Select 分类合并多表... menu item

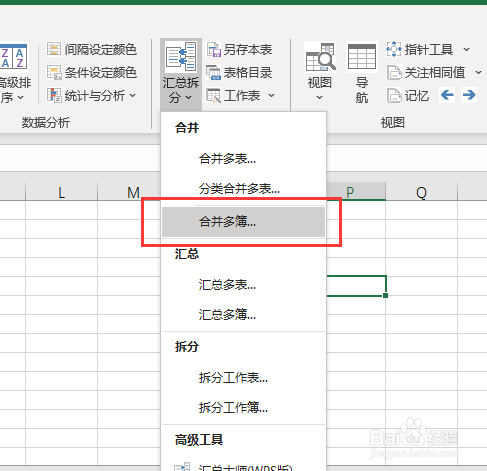tap(243, 189)
